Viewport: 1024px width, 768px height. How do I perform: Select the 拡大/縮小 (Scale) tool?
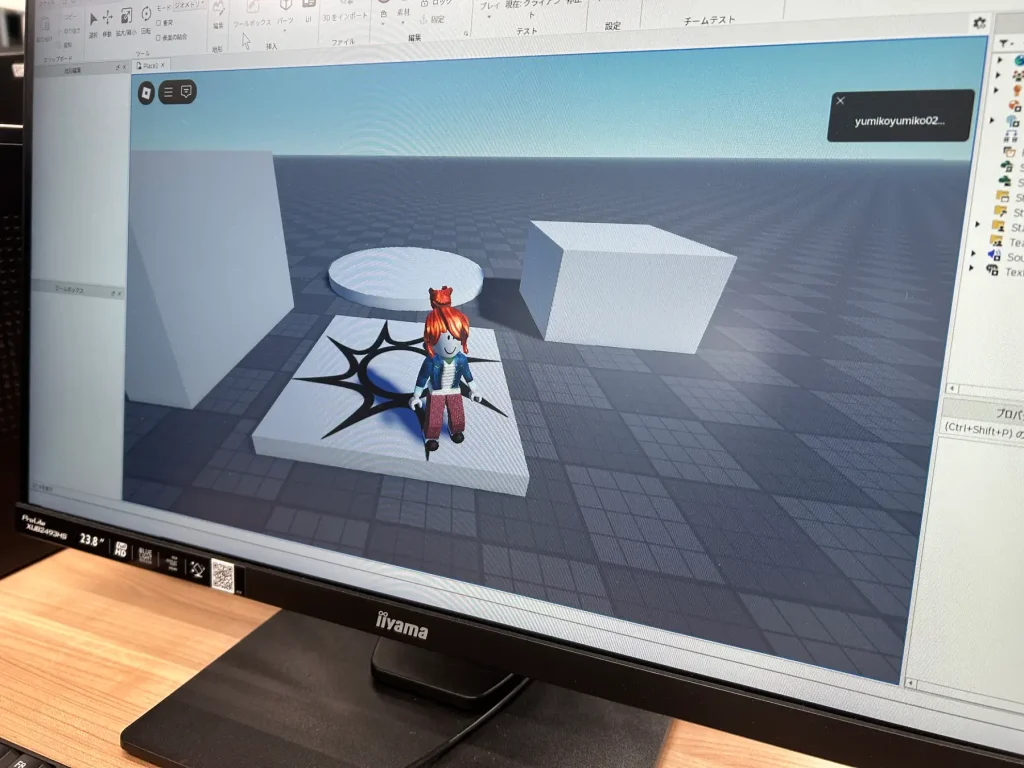point(124,17)
